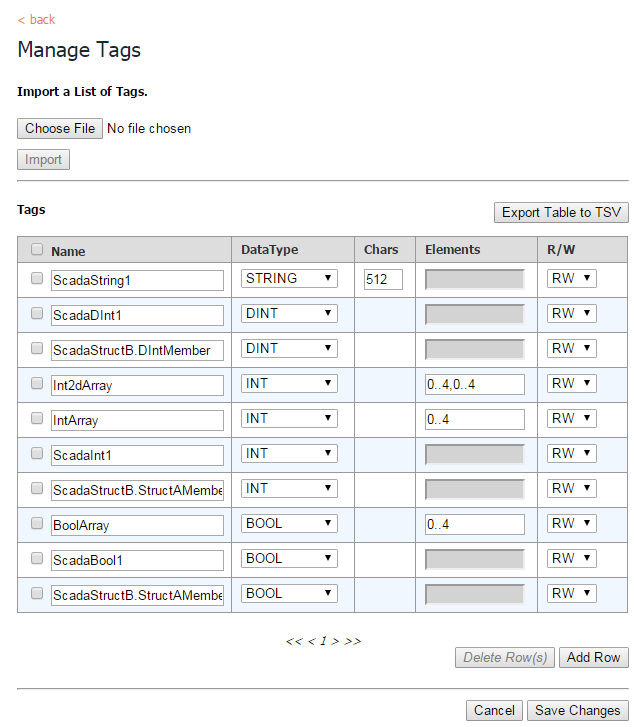Click the Choose File button
The image size is (634, 727).
point(60,128)
